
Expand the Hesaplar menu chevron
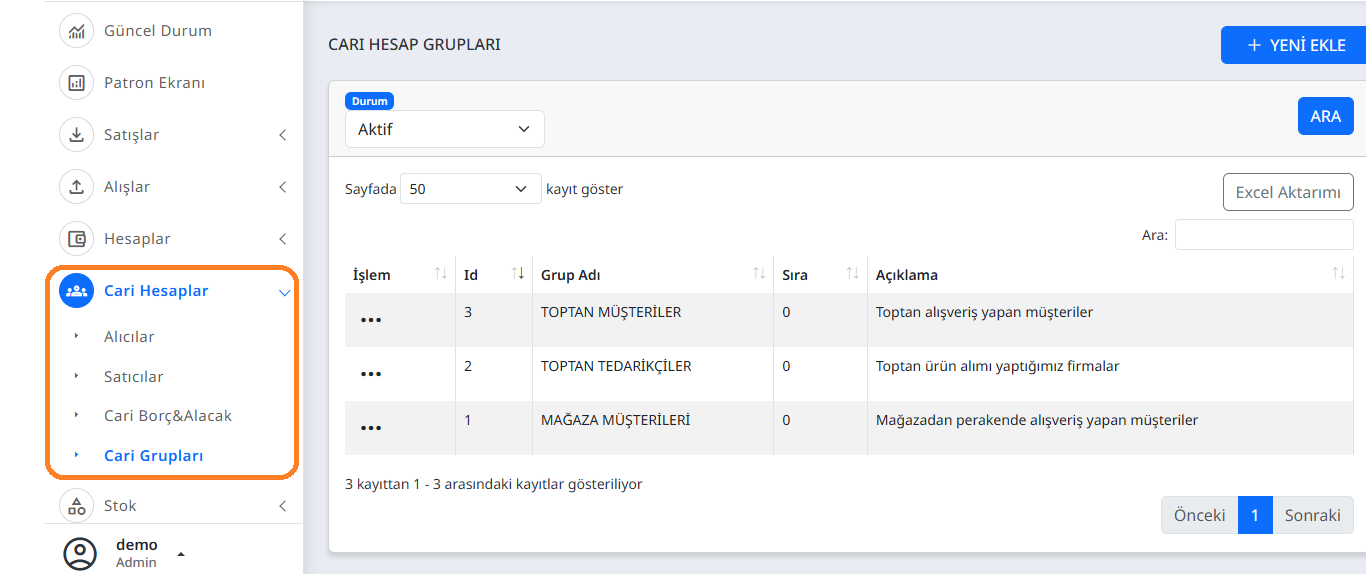[x=283, y=239]
